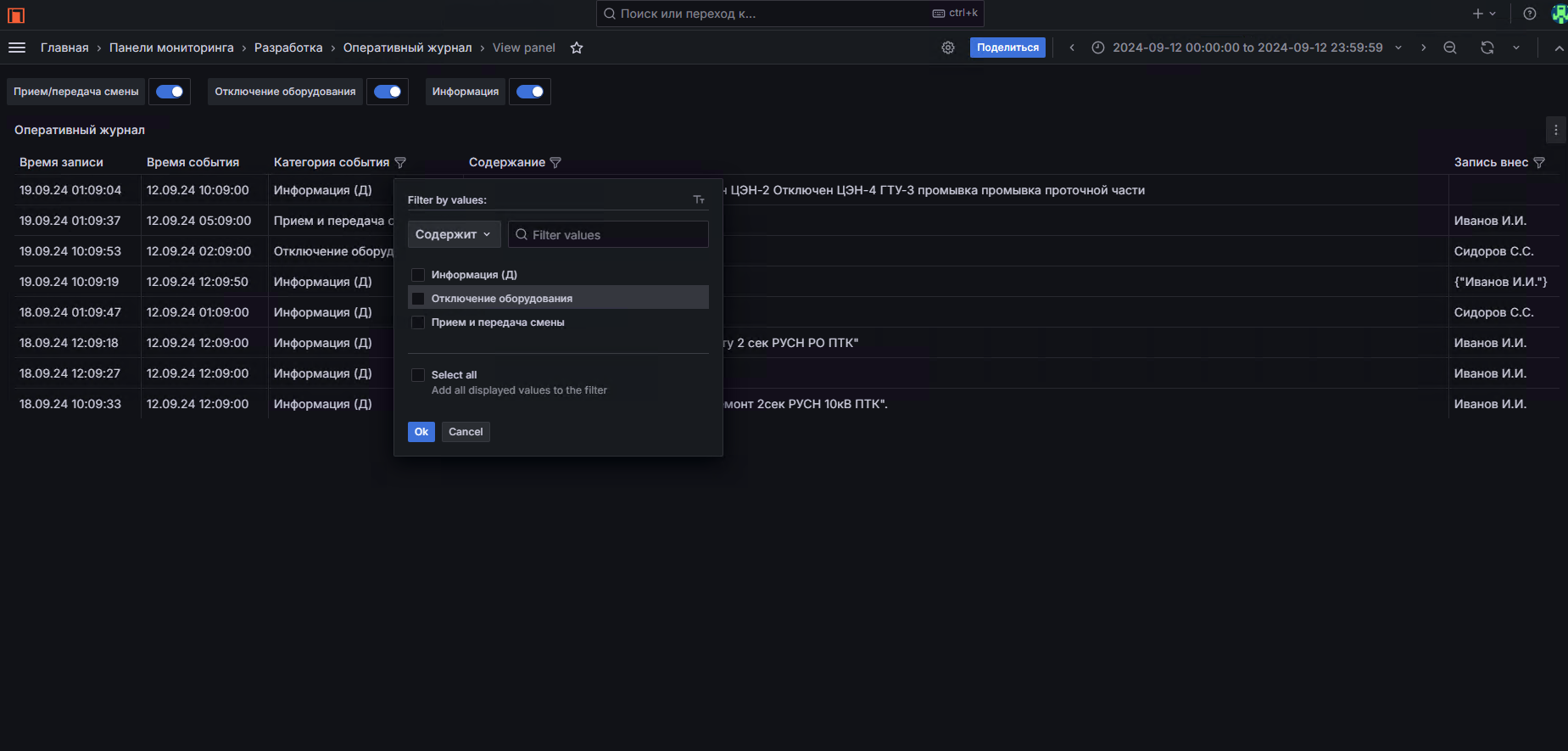
Task: Go to Панели мониторинга breadcrumb
Action: point(171,48)
